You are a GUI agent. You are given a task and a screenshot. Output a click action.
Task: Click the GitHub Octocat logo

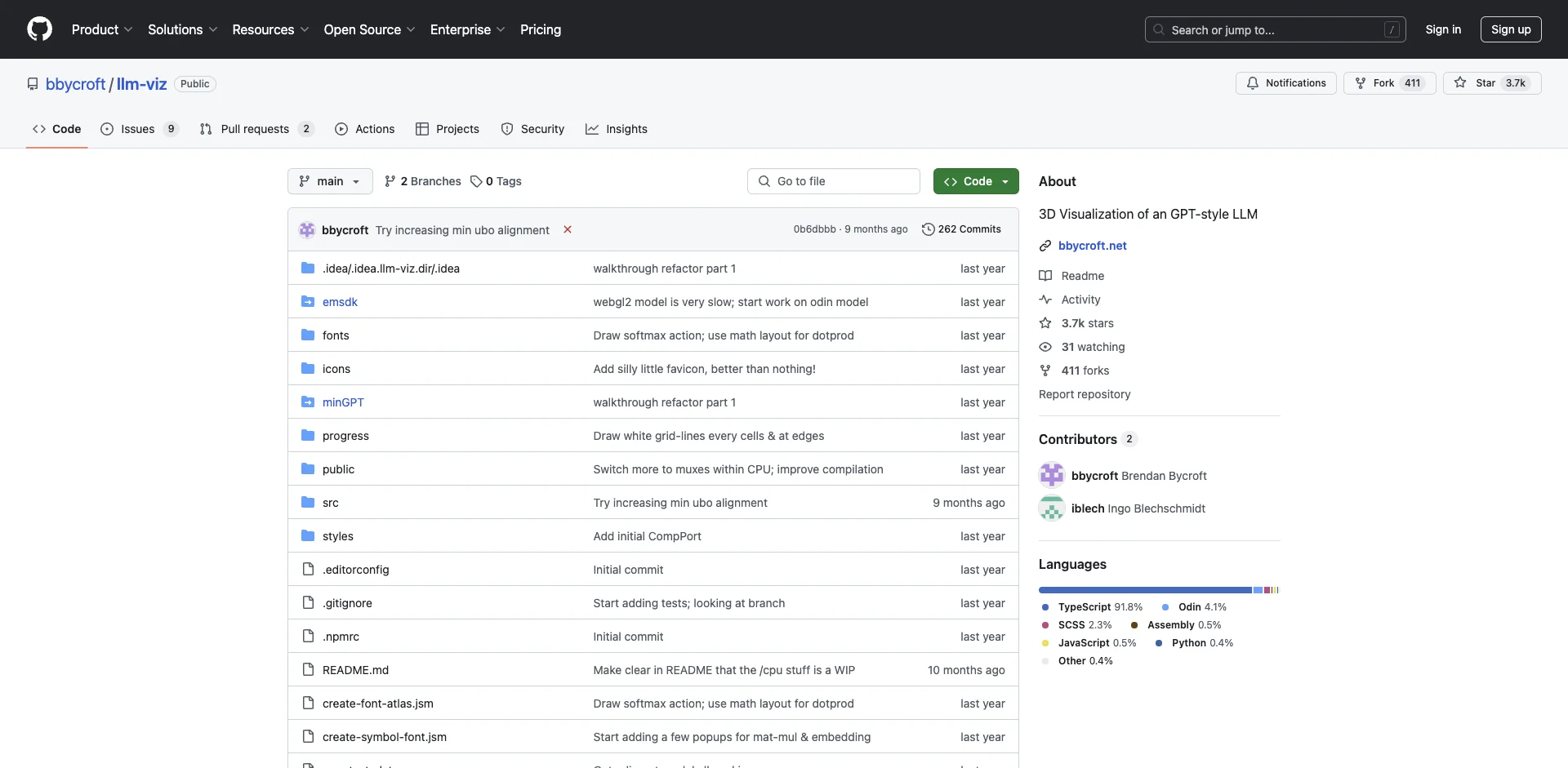(x=39, y=29)
